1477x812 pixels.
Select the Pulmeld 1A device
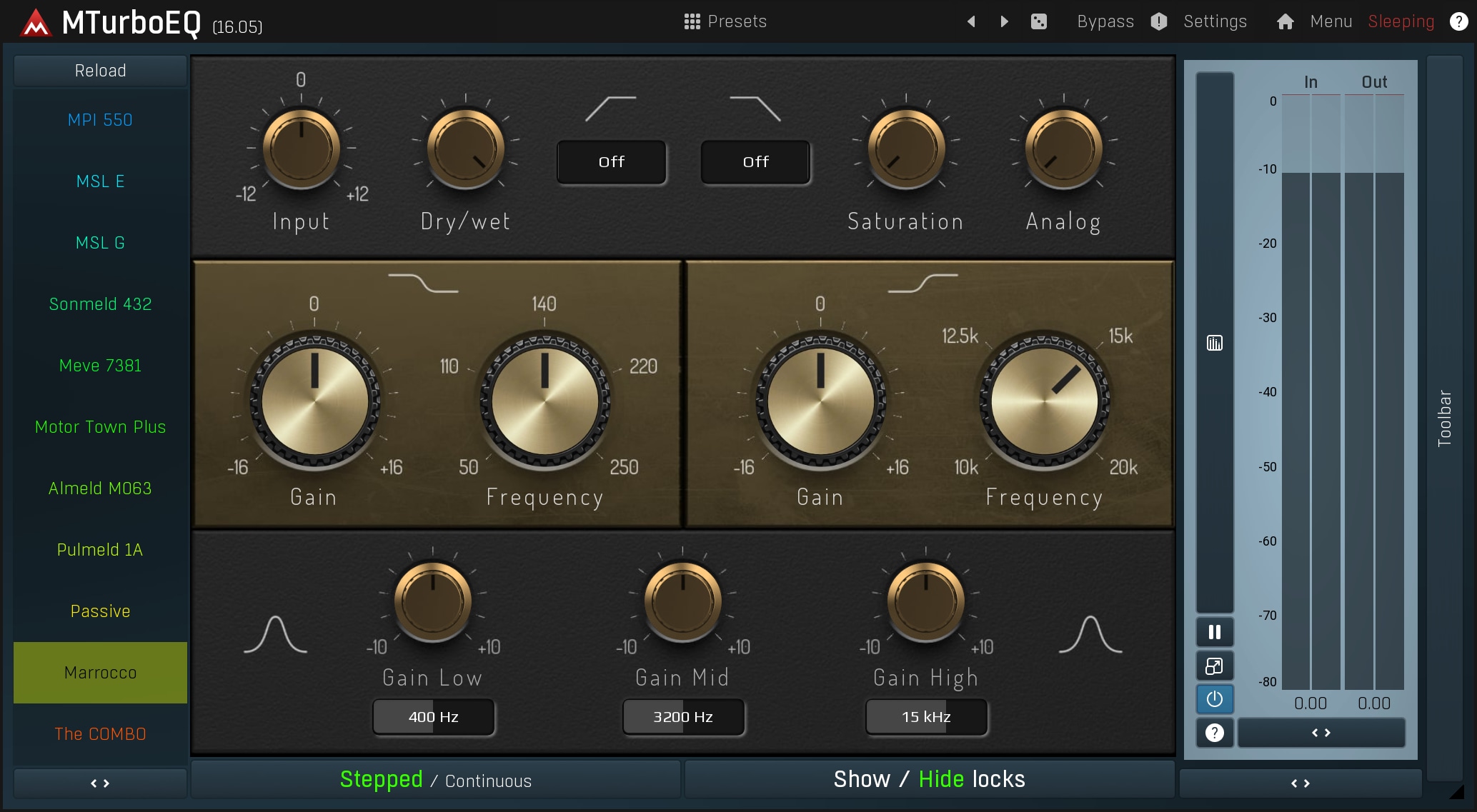click(x=100, y=550)
